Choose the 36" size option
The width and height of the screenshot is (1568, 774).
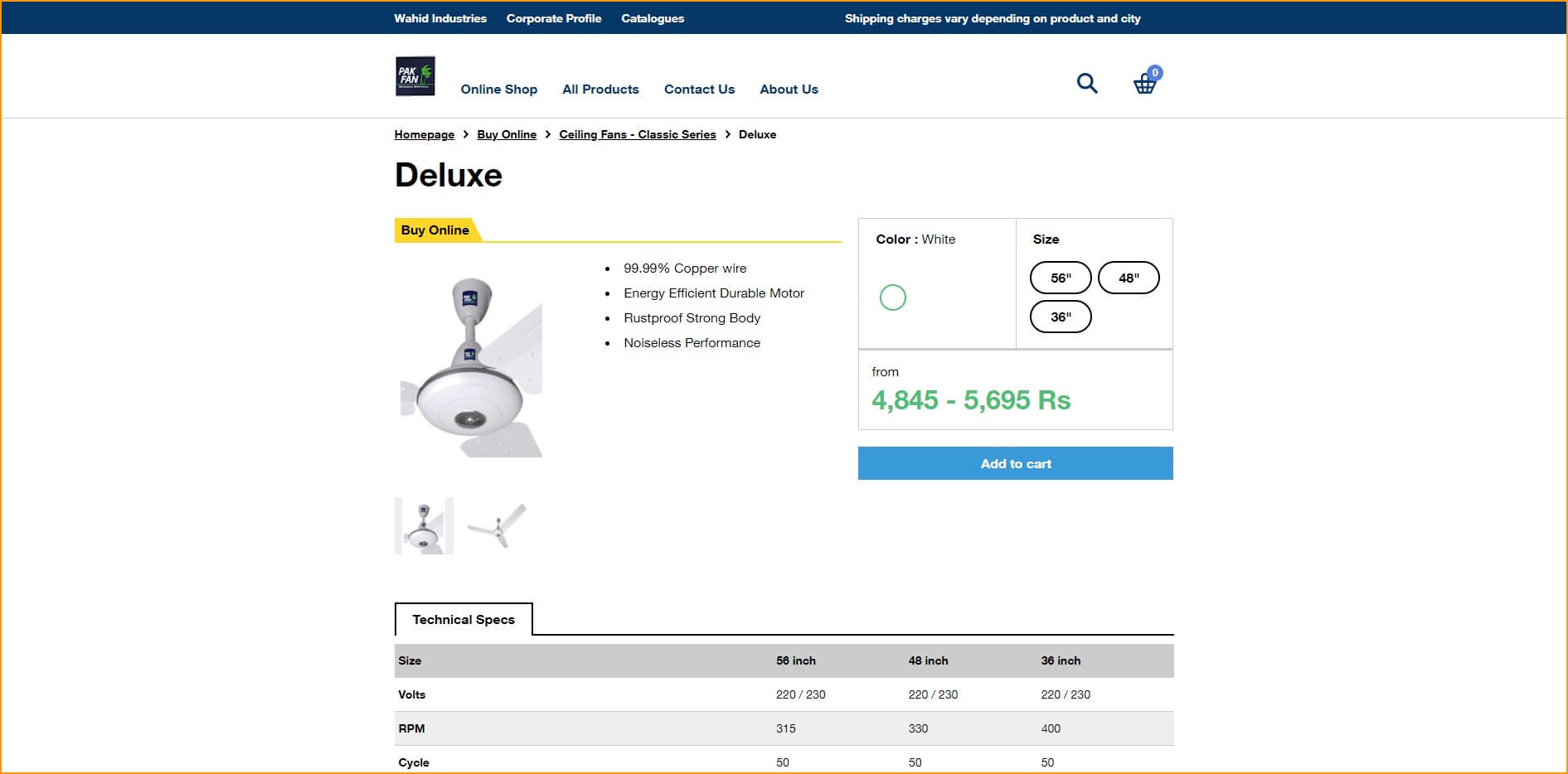click(x=1060, y=317)
